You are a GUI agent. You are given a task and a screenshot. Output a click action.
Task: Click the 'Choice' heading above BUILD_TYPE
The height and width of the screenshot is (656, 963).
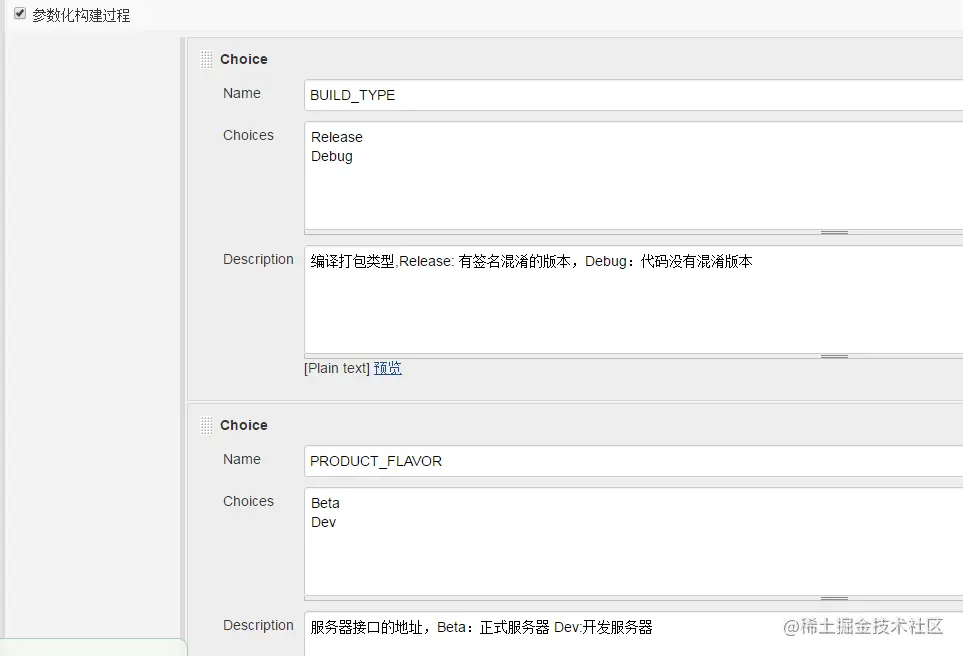[x=244, y=59]
